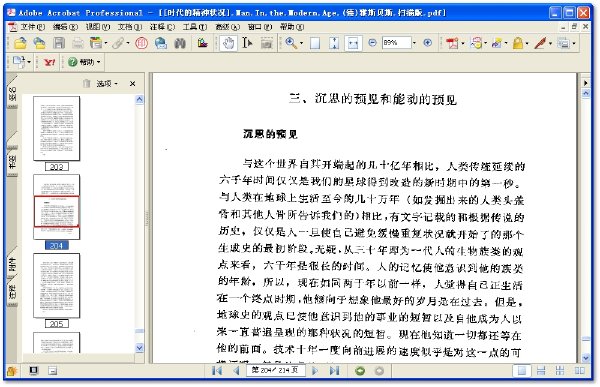
Task: Click the zoom percentage field 89%
Action: [x=396, y=43]
